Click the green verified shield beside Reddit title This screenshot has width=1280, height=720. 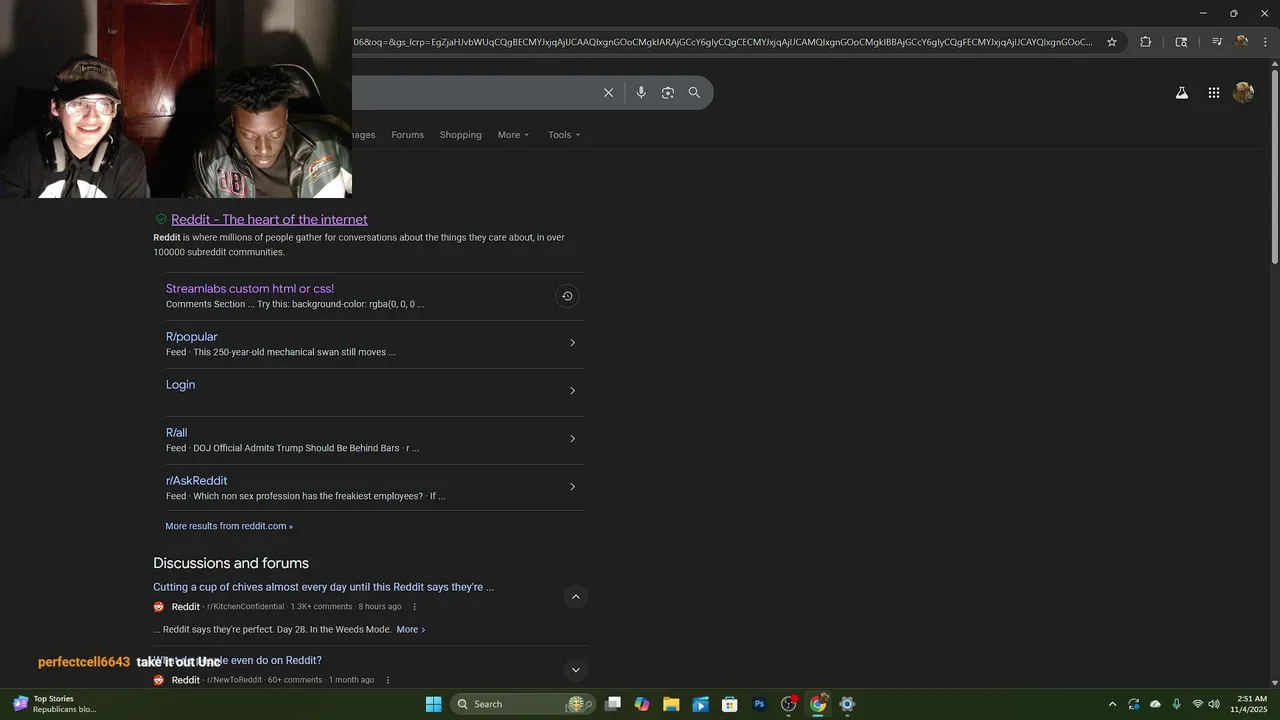click(x=160, y=219)
